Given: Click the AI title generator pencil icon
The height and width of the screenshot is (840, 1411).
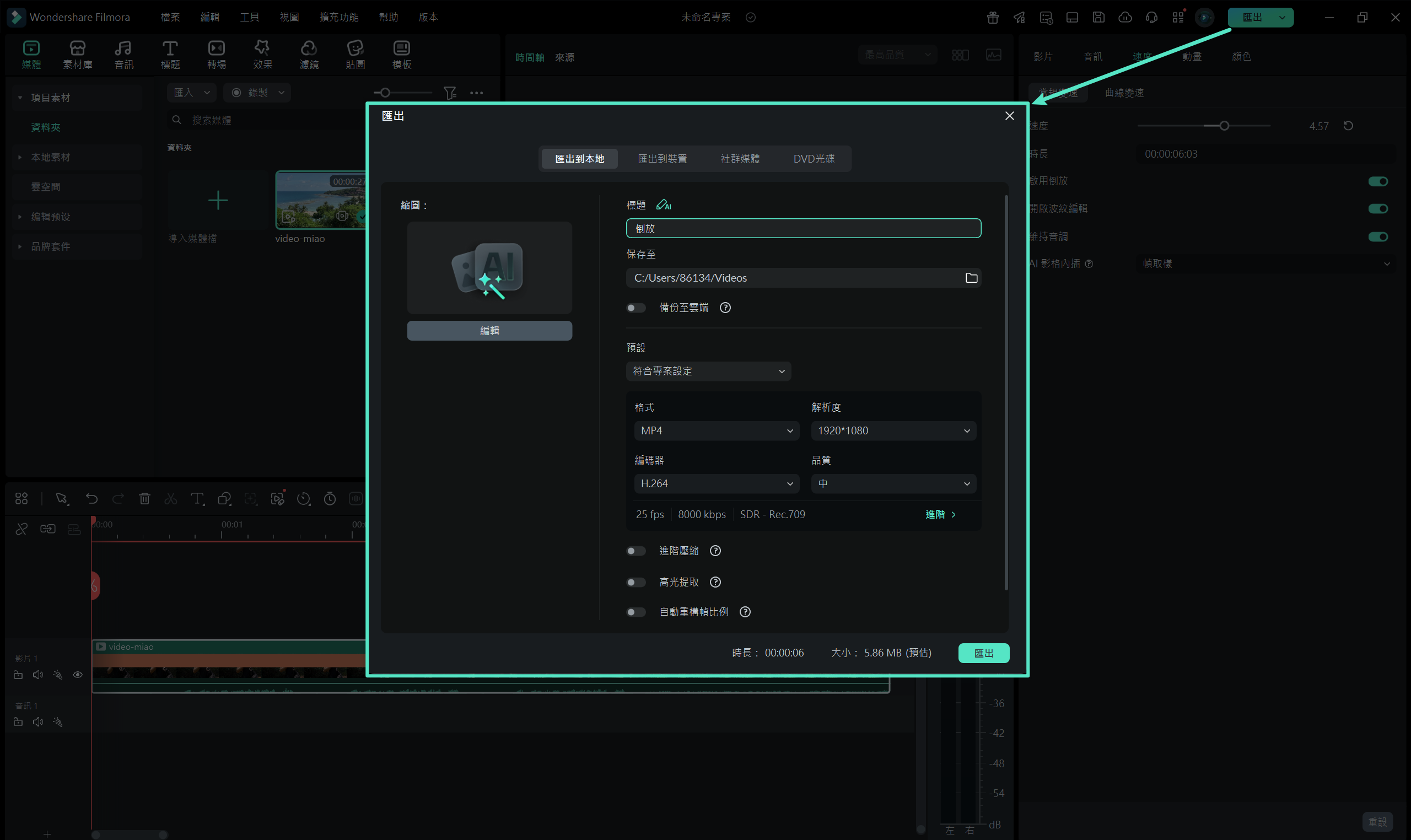Looking at the screenshot, I should pyautogui.click(x=663, y=205).
